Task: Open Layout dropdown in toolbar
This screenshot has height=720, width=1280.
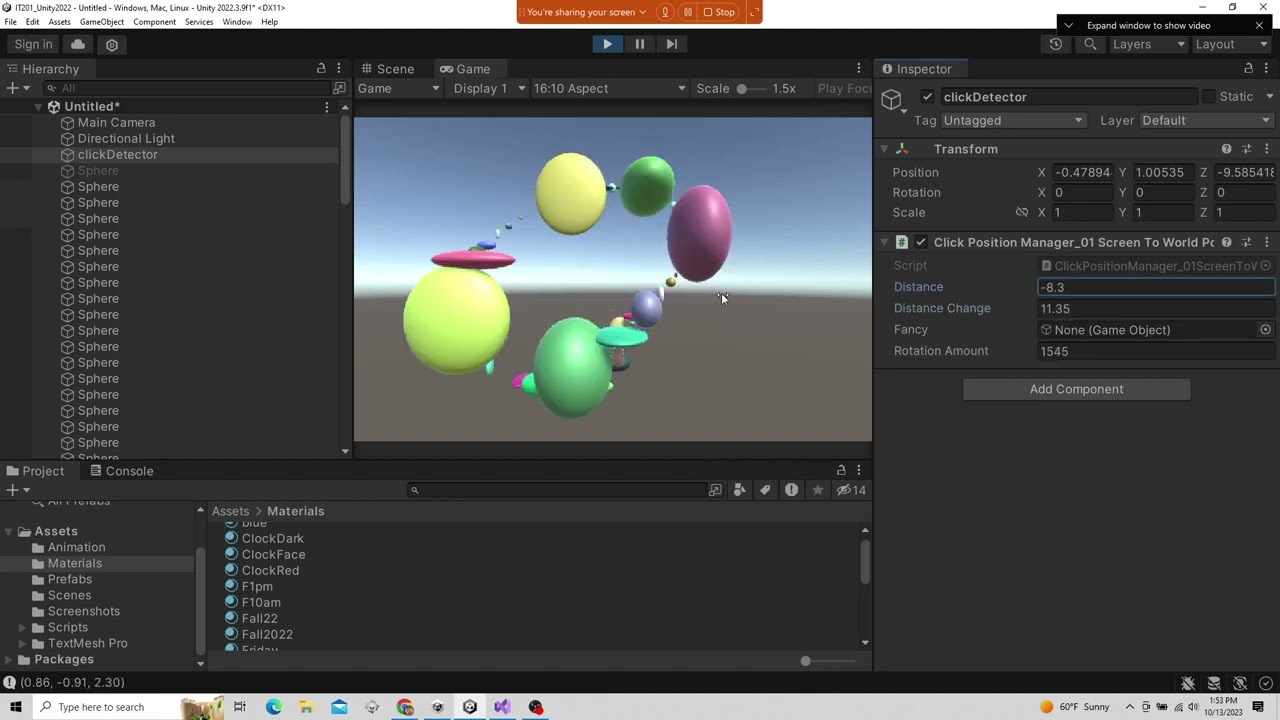Action: coord(1229,44)
